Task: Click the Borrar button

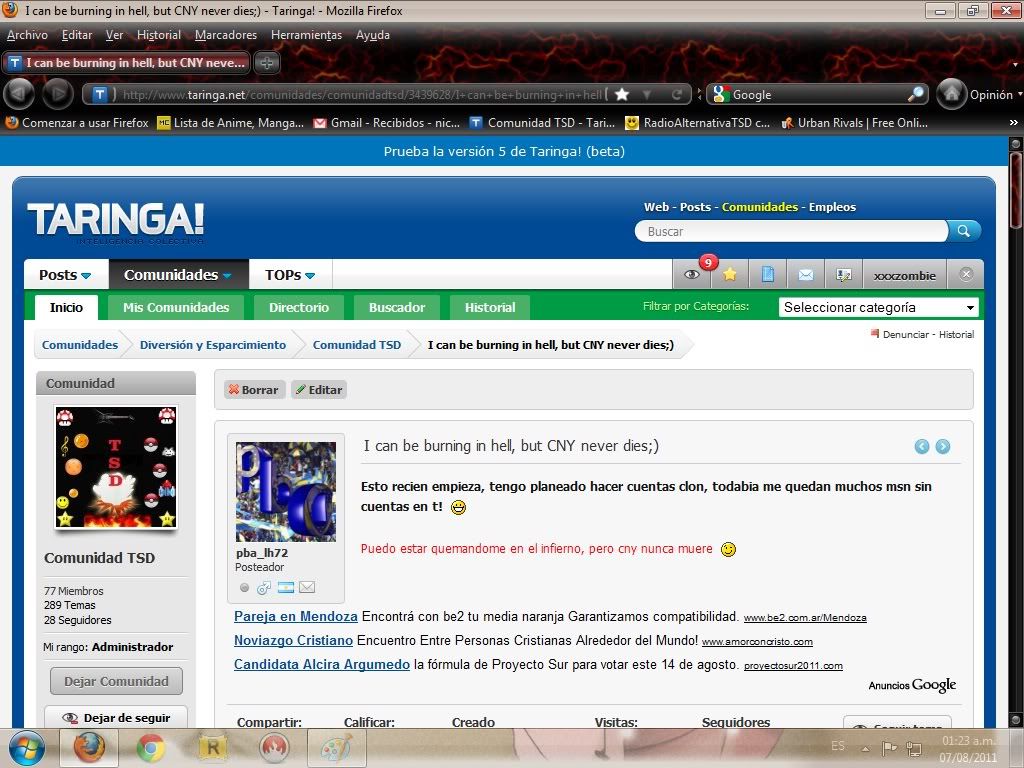Action: 253,390
